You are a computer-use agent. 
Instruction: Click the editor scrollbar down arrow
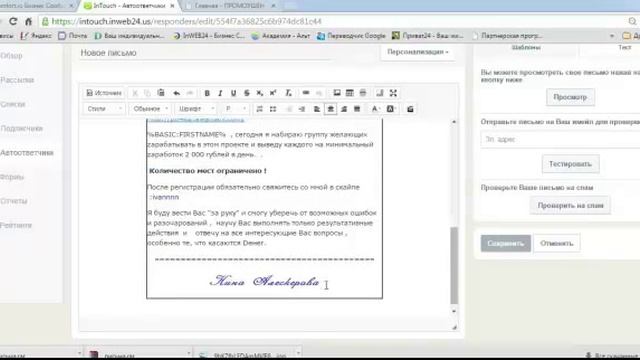[x=454, y=311]
